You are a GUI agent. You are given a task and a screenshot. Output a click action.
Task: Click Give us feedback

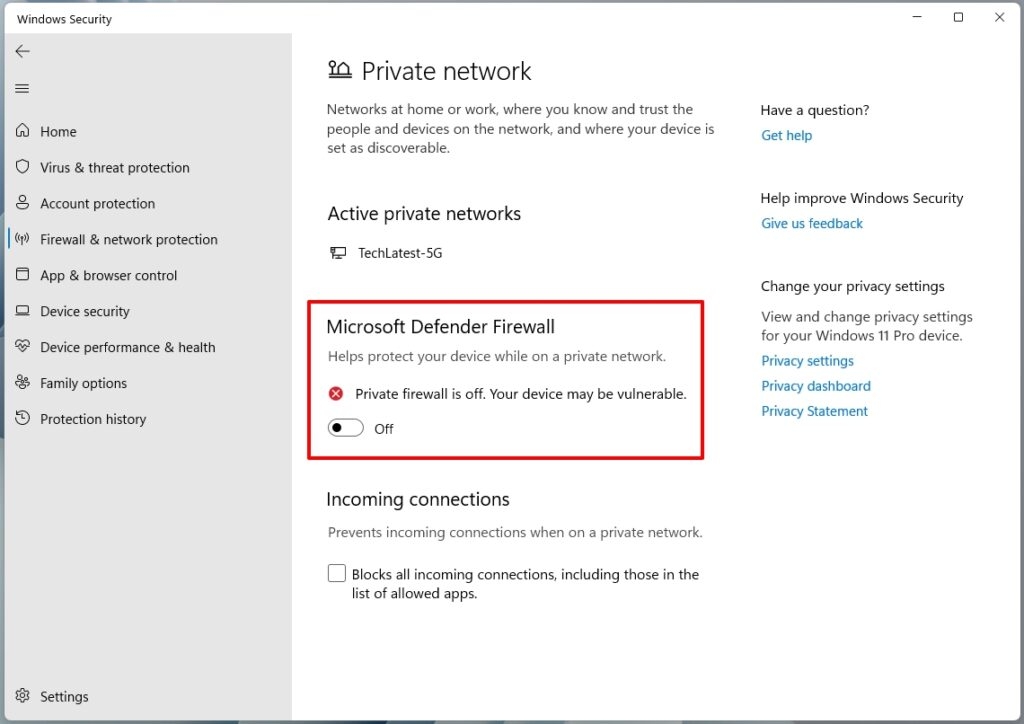(x=811, y=223)
